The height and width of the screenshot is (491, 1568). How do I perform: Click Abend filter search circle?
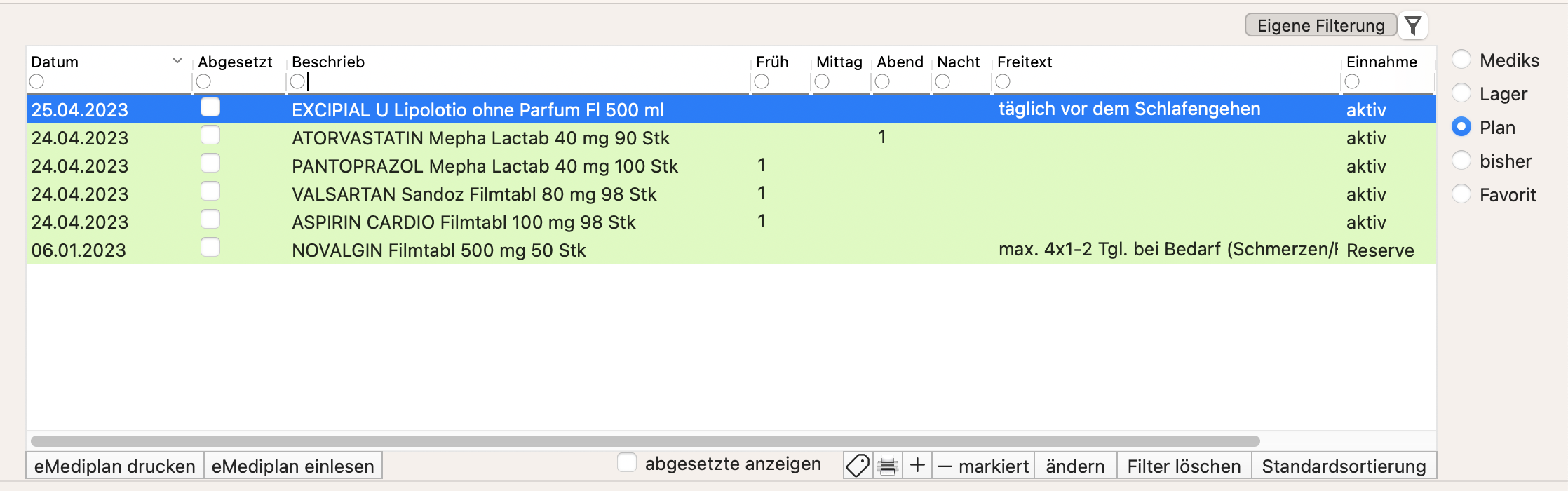point(883,82)
